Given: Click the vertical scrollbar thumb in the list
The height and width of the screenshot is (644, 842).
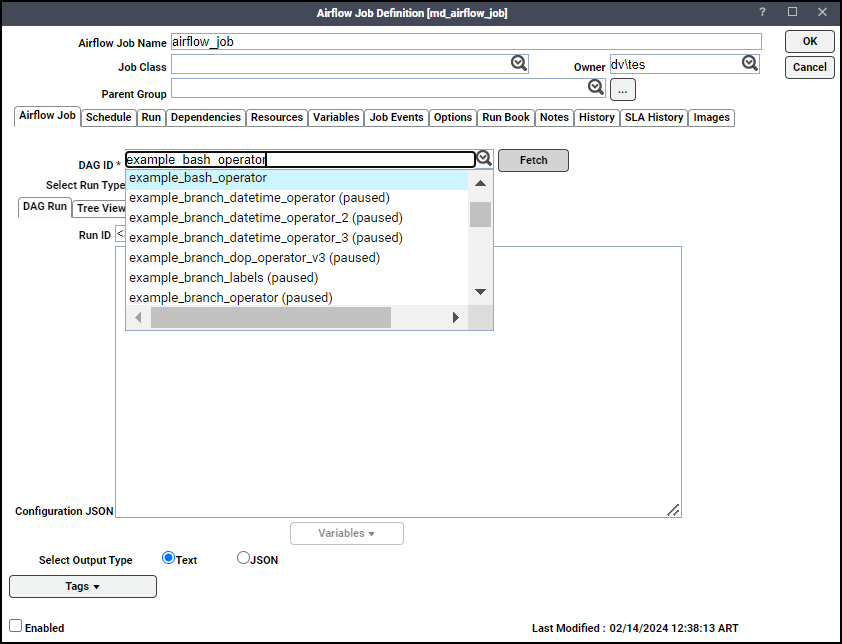Looking at the screenshot, I should (x=481, y=214).
